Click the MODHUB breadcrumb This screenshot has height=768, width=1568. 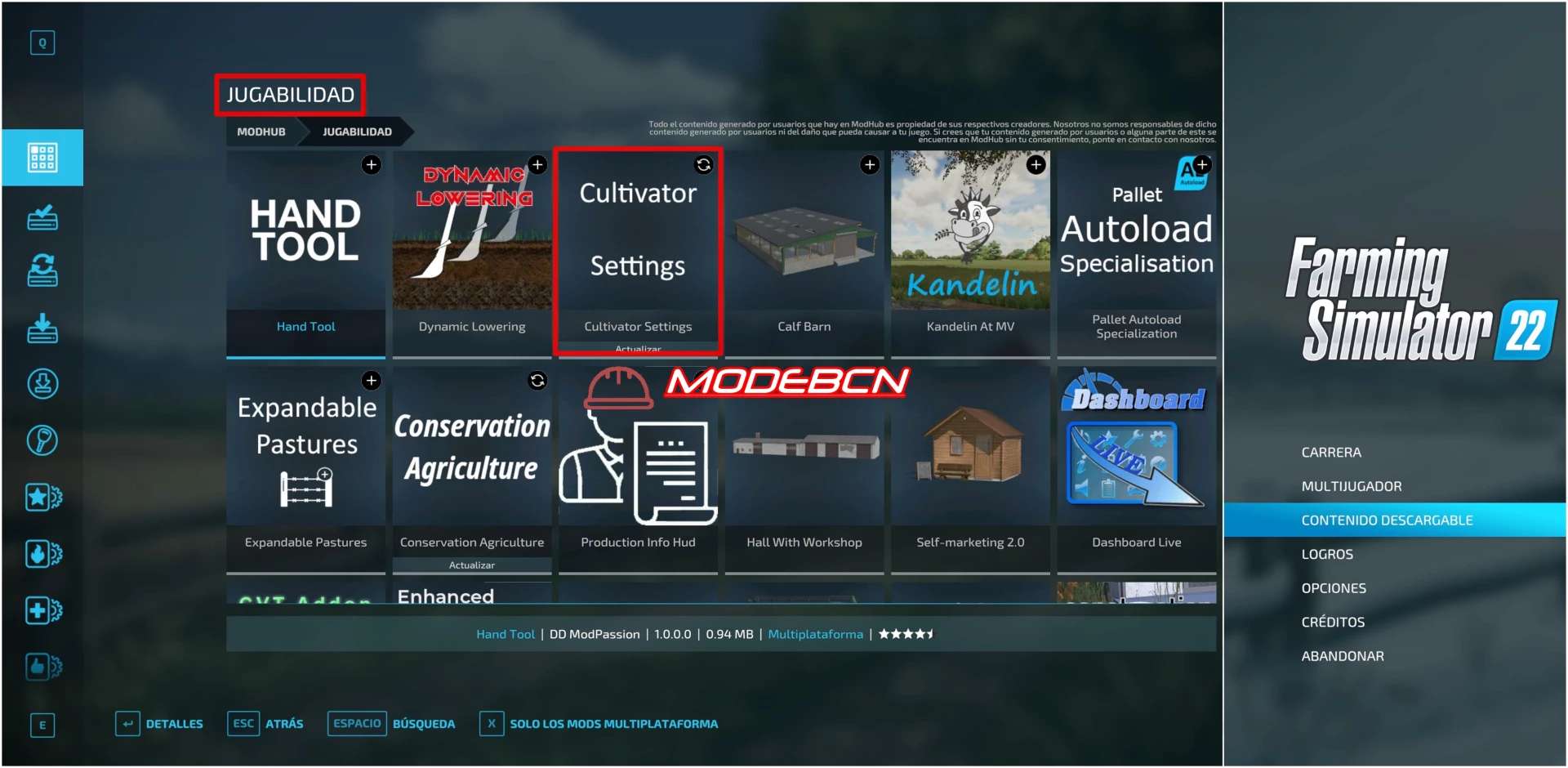click(261, 132)
